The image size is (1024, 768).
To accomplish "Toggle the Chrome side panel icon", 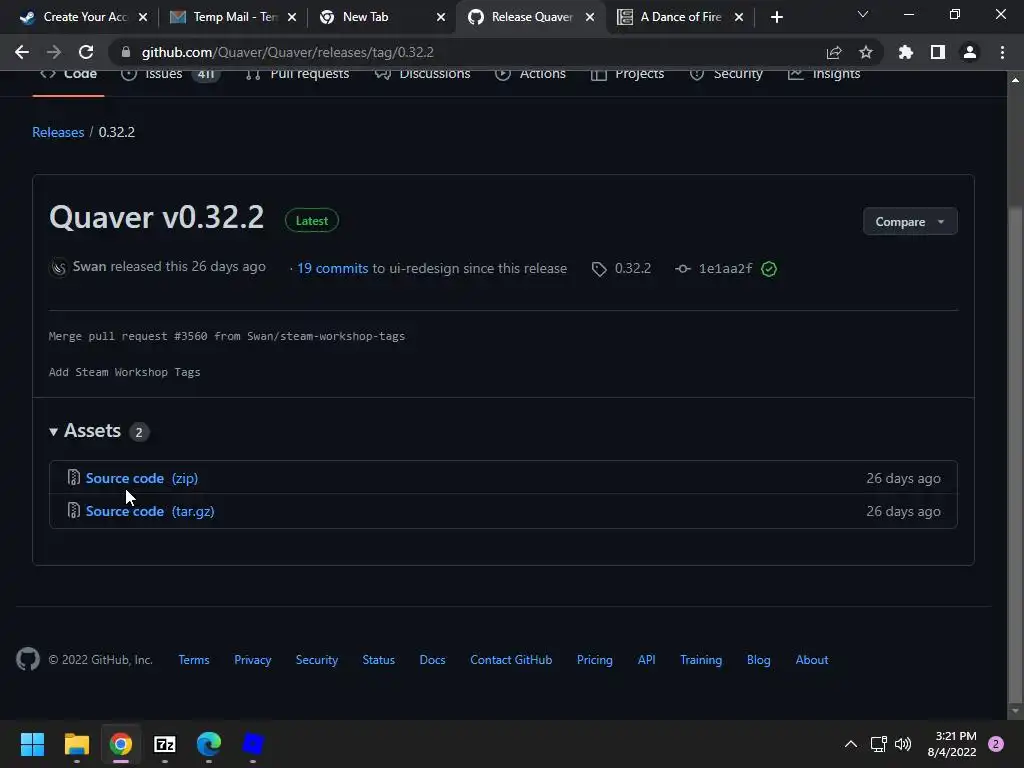I will coord(938,52).
